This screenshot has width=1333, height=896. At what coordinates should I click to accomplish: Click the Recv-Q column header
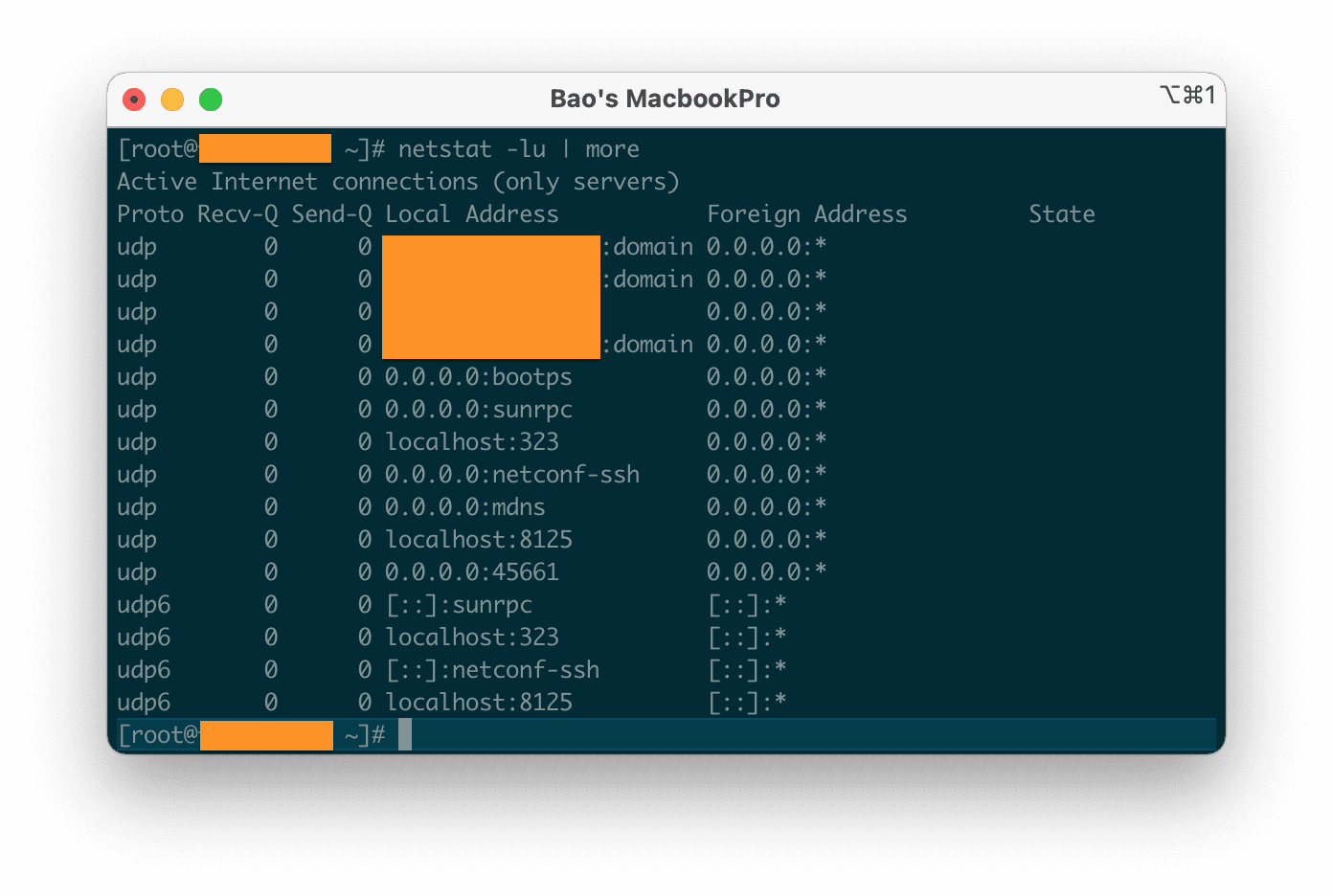pyautogui.click(x=237, y=214)
